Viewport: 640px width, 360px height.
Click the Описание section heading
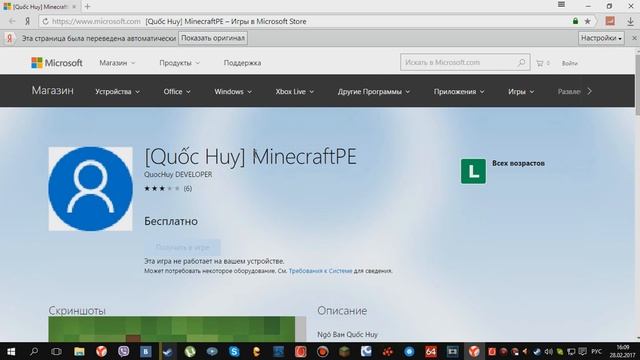(x=342, y=311)
